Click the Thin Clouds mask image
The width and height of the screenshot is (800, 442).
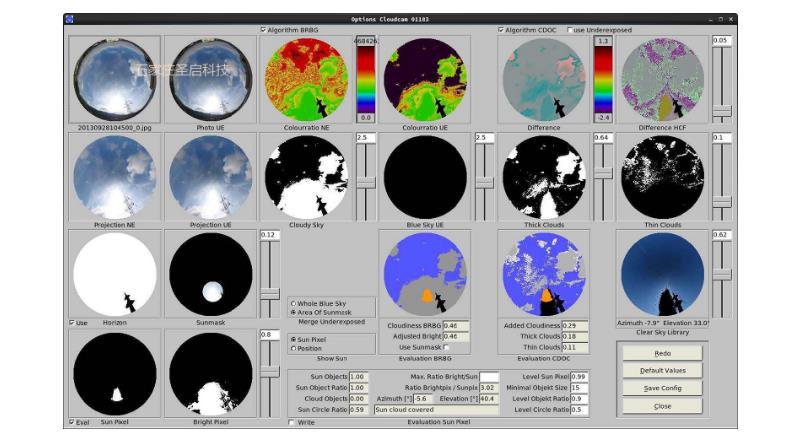pyautogui.click(x=662, y=177)
